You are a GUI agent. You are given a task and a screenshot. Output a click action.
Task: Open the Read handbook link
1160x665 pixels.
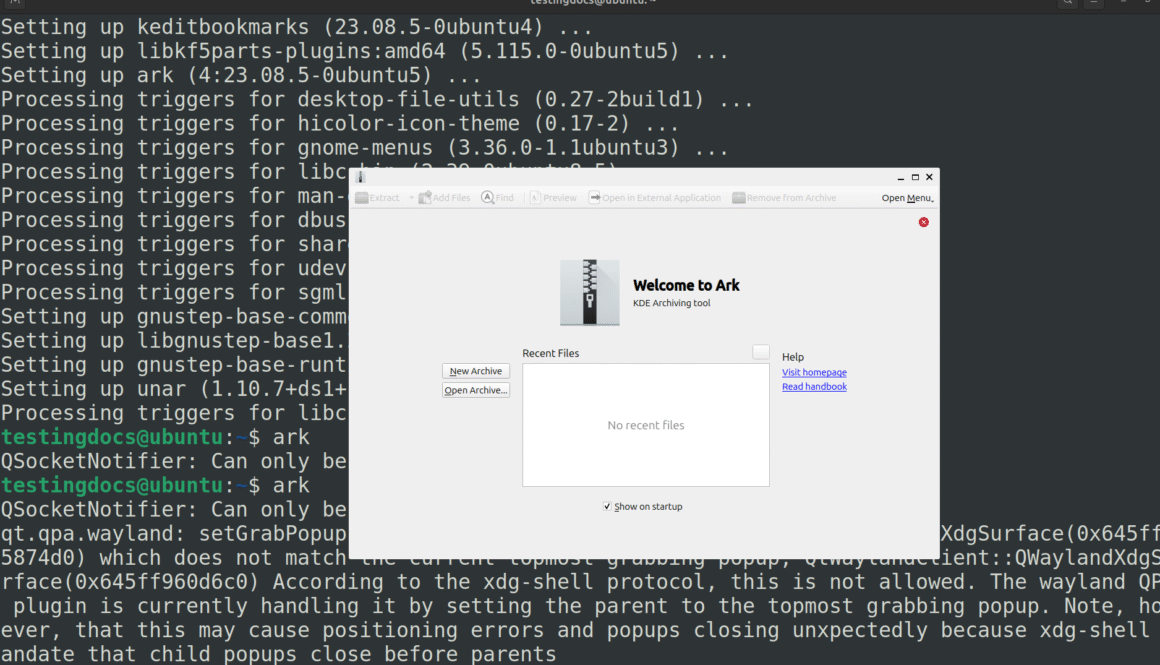tap(814, 387)
